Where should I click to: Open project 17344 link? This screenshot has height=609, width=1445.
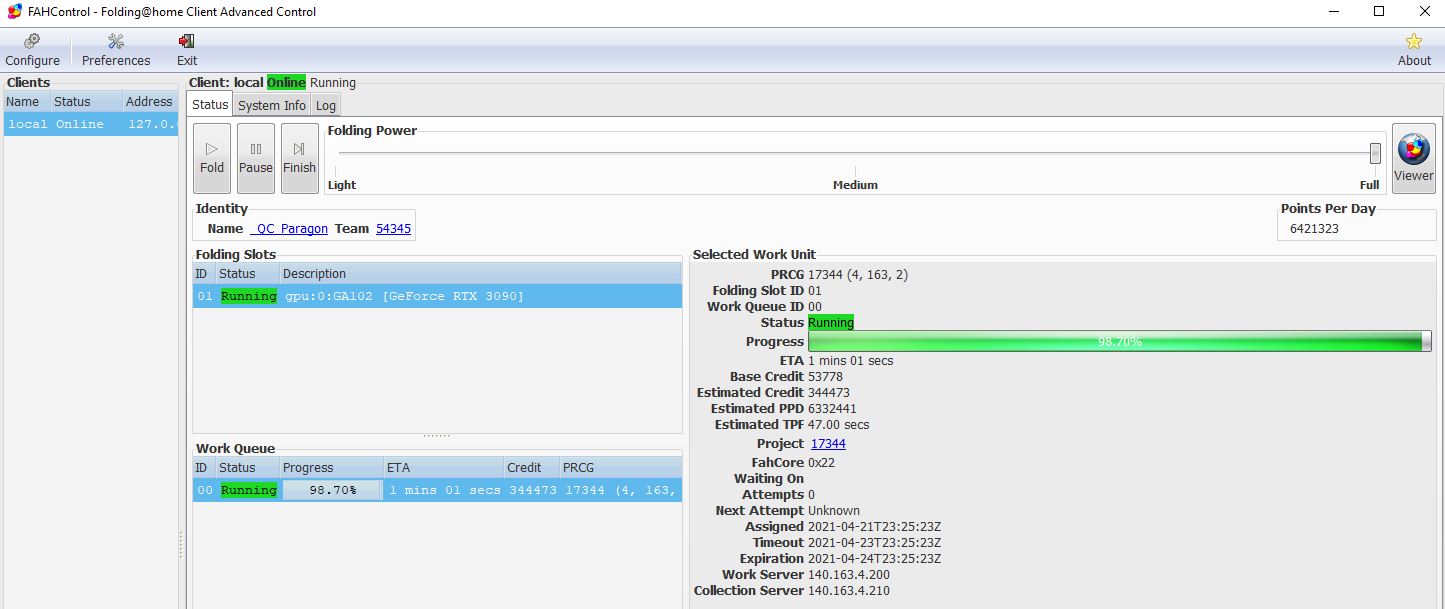[828, 444]
